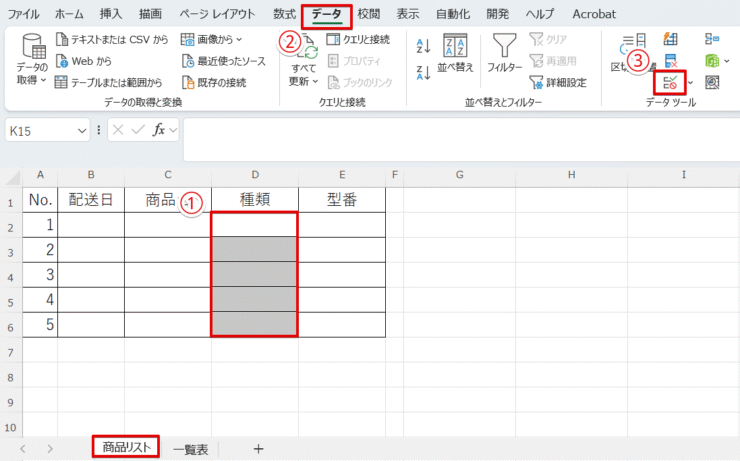Switch to the 一覧表 sheet tab
This screenshot has height=461, width=740.
191,449
